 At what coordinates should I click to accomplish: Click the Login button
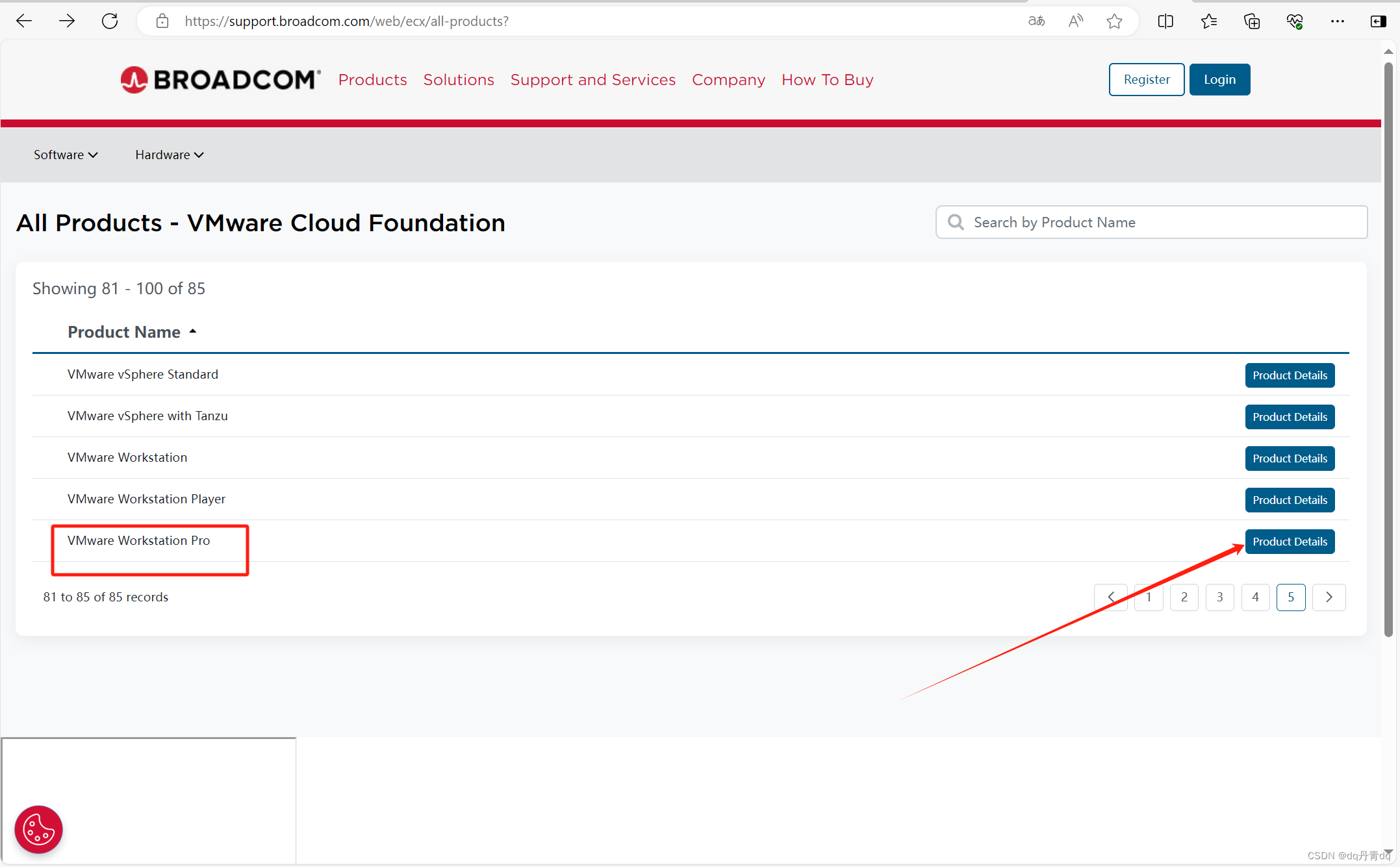coord(1219,79)
